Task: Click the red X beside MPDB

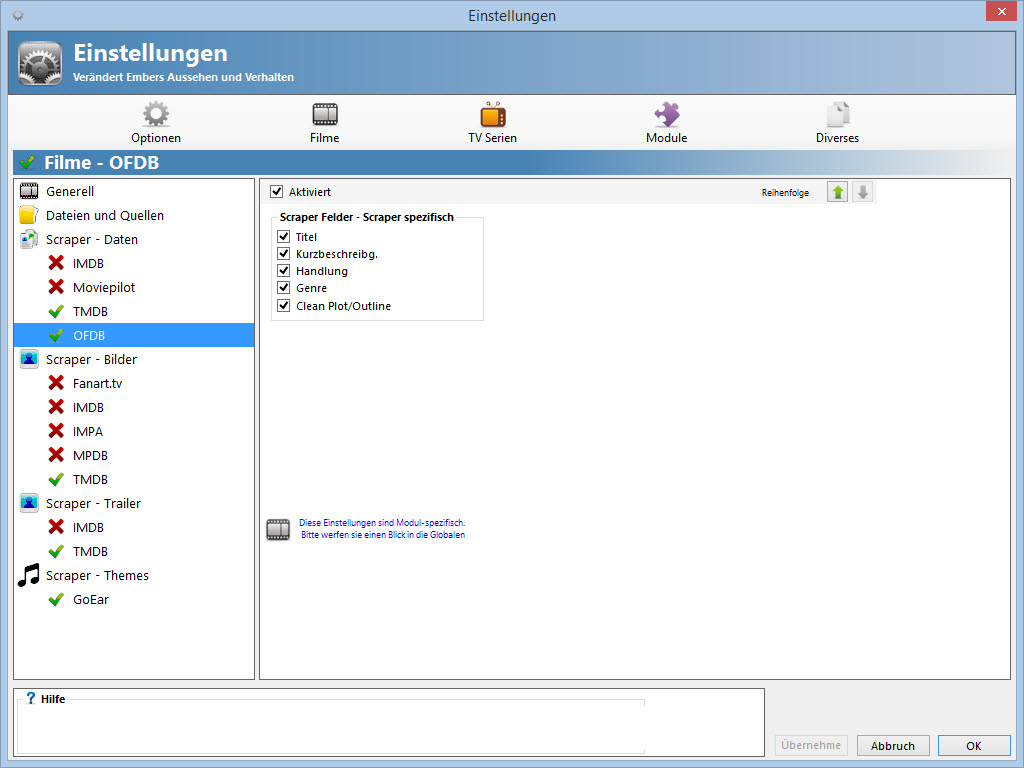Action: tap(56, 455)
